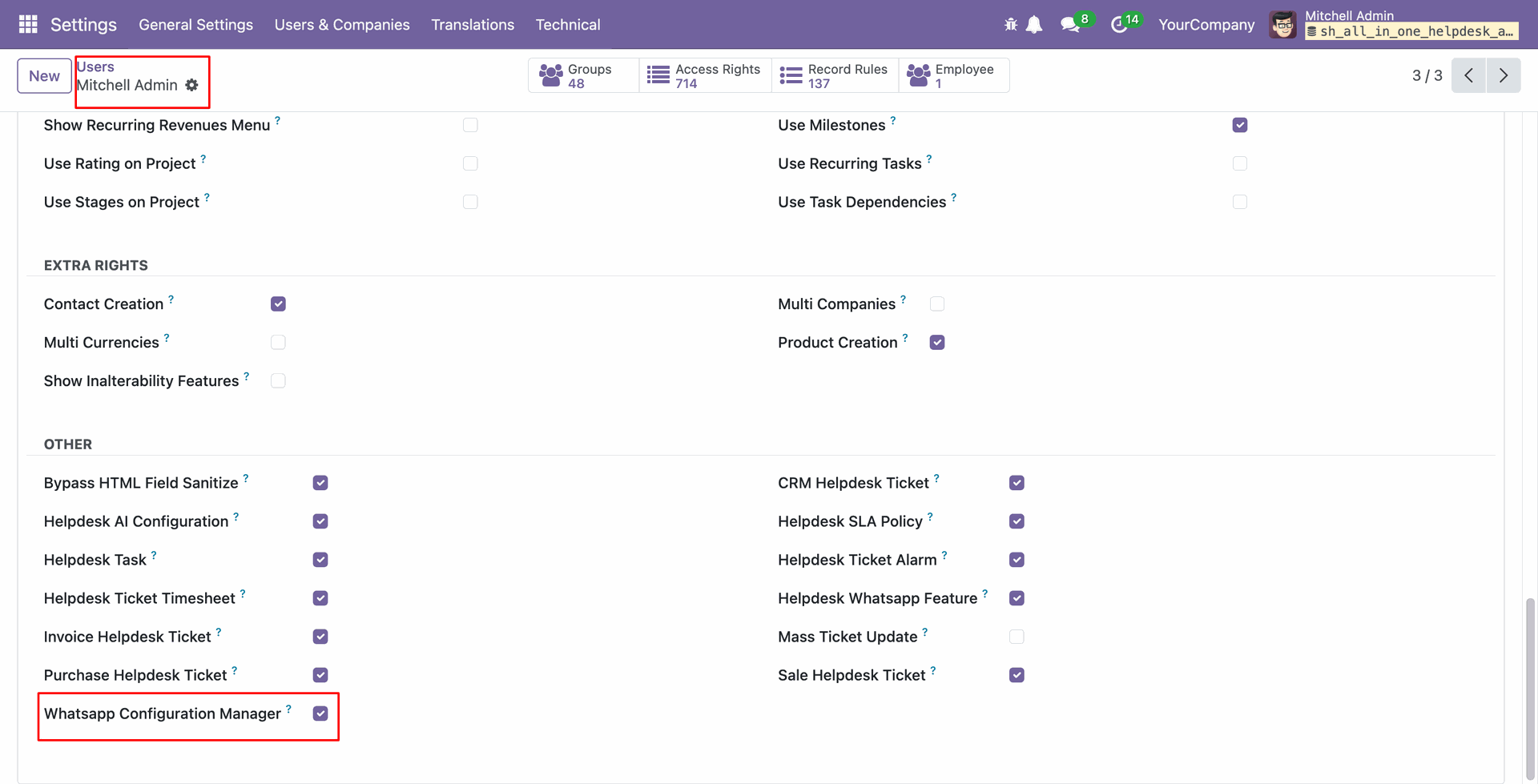
Task: Open Record Rules 137 stat button
Action: pyautogui.click(x=835, y=75)
